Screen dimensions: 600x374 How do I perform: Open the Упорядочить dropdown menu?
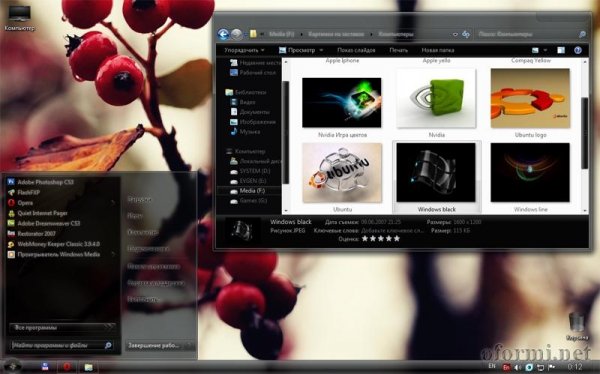click(244, 50)
